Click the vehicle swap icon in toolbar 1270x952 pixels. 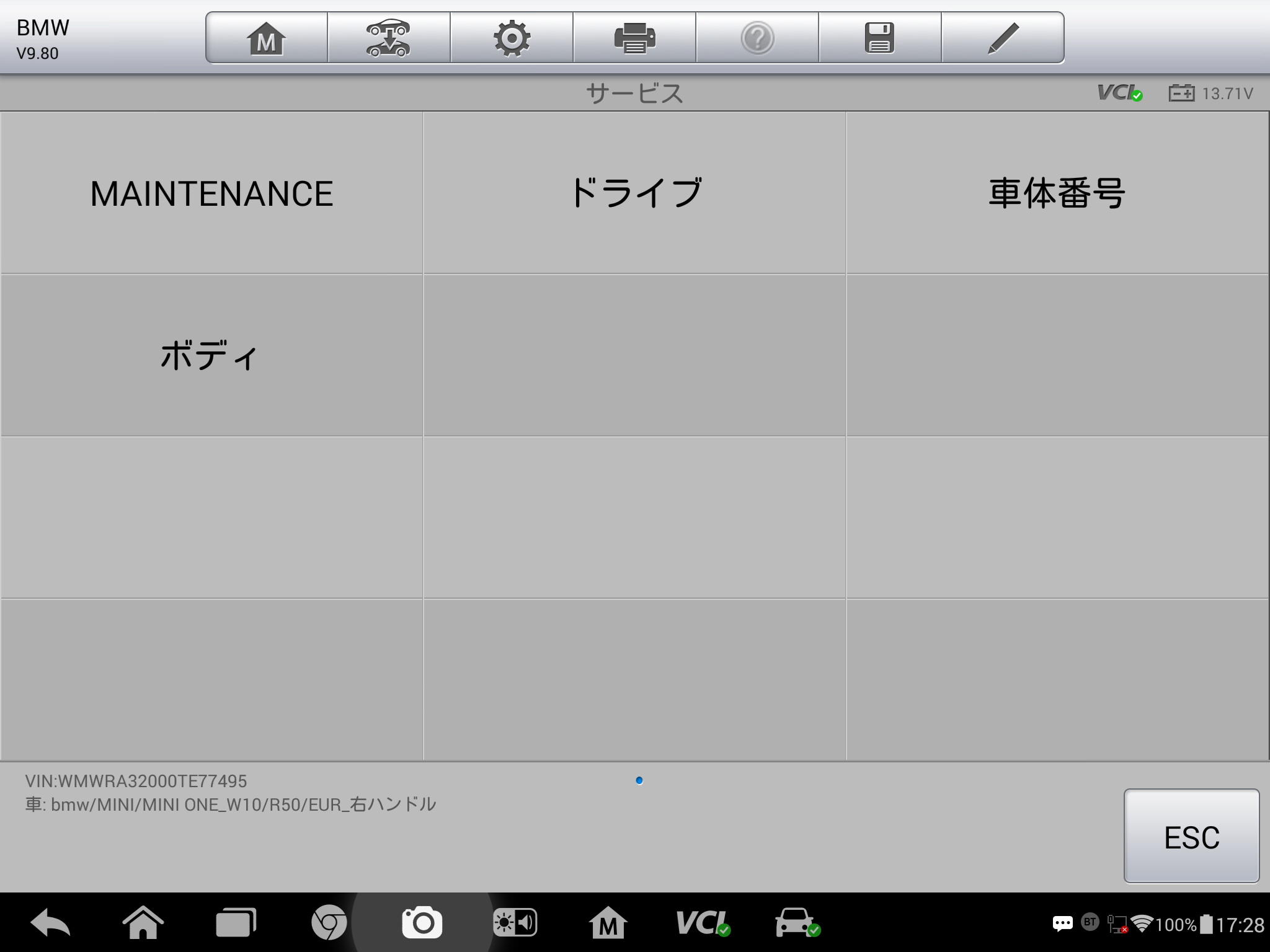[388, 38]
